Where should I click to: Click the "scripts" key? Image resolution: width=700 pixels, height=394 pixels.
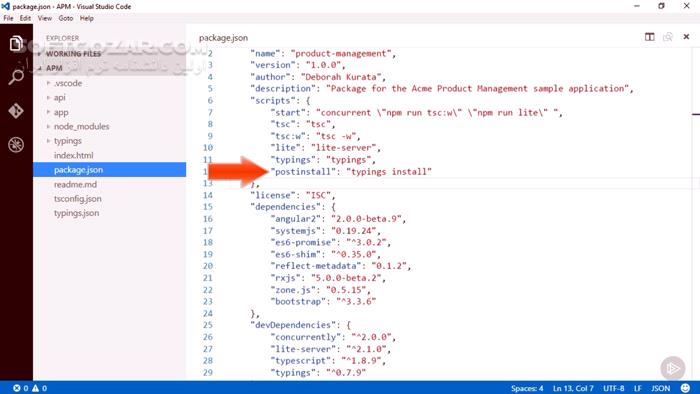[x=273, y=100]
